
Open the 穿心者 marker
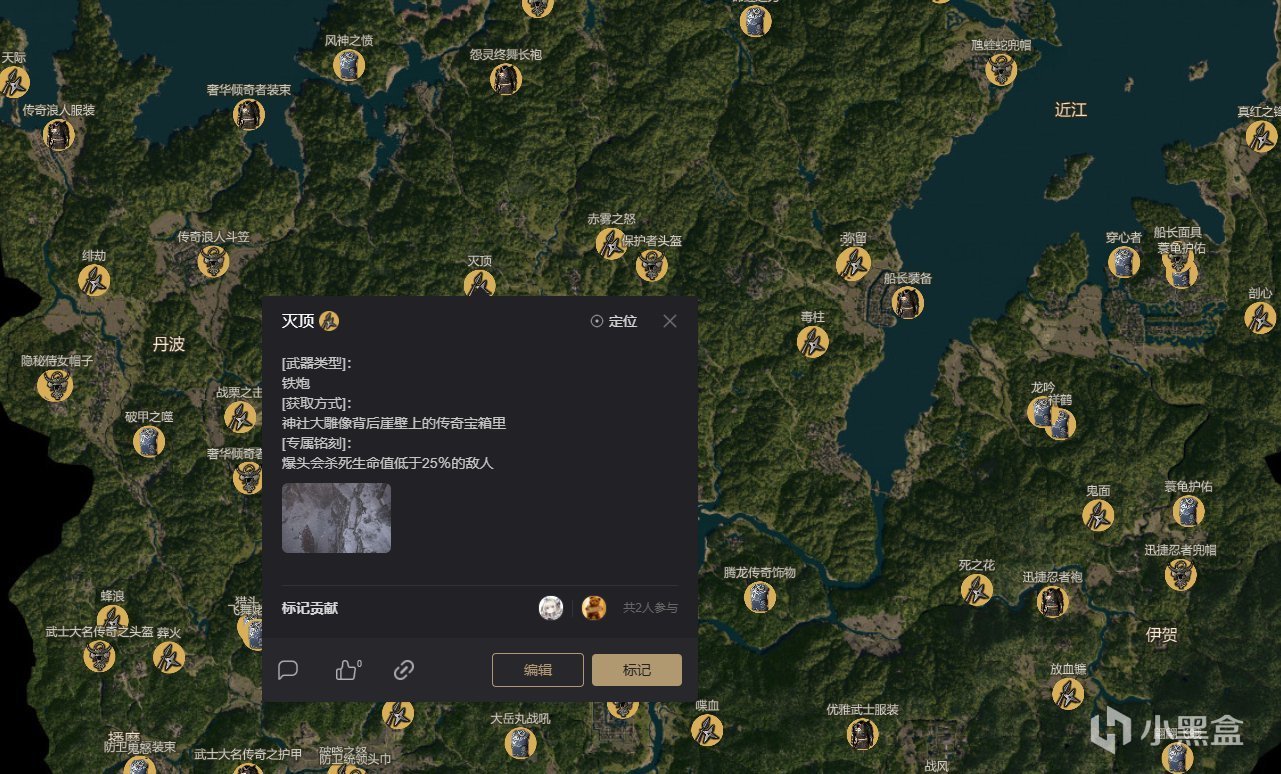pyautogui.click(x=1124, y=262)
